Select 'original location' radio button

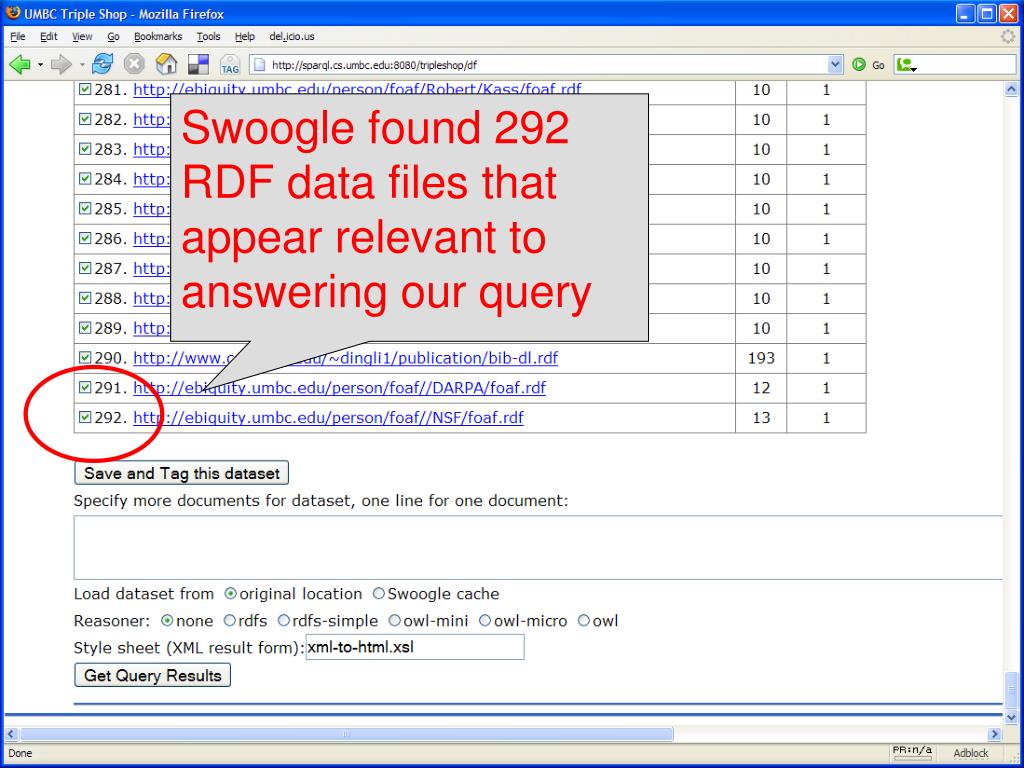point(230,594)
